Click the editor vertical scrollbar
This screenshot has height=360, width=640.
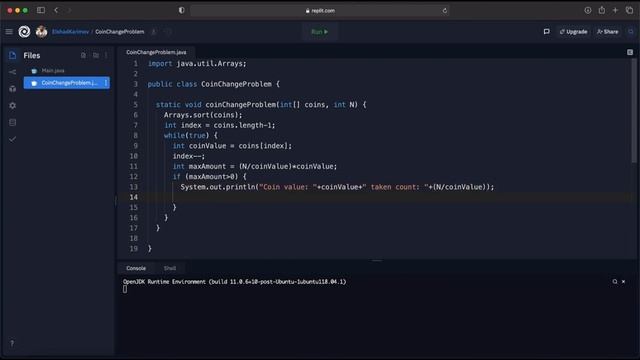coord(634,110)
